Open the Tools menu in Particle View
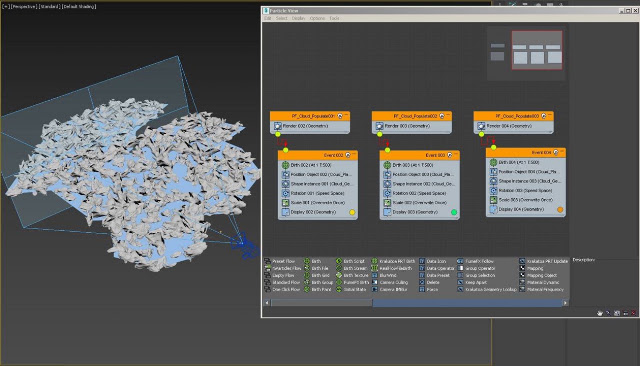The height and width of the screenshot is (366, 640). pyautogui.click(x=334, y=18)
